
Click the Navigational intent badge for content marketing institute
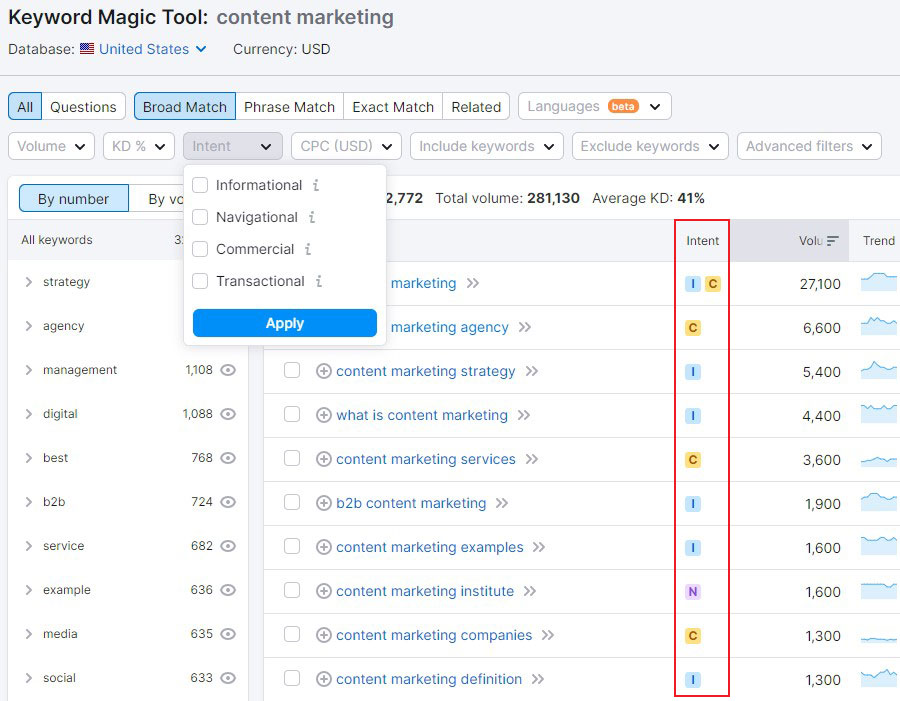693,592
